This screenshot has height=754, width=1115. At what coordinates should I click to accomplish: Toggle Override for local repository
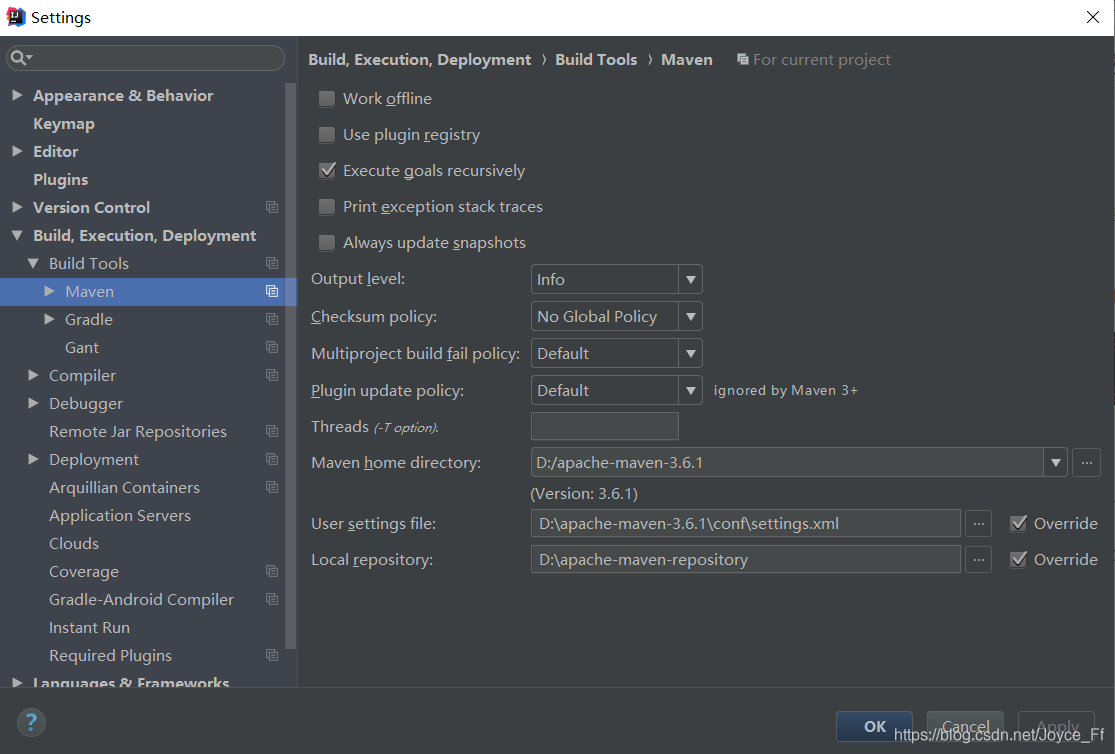click(1018, 560)
